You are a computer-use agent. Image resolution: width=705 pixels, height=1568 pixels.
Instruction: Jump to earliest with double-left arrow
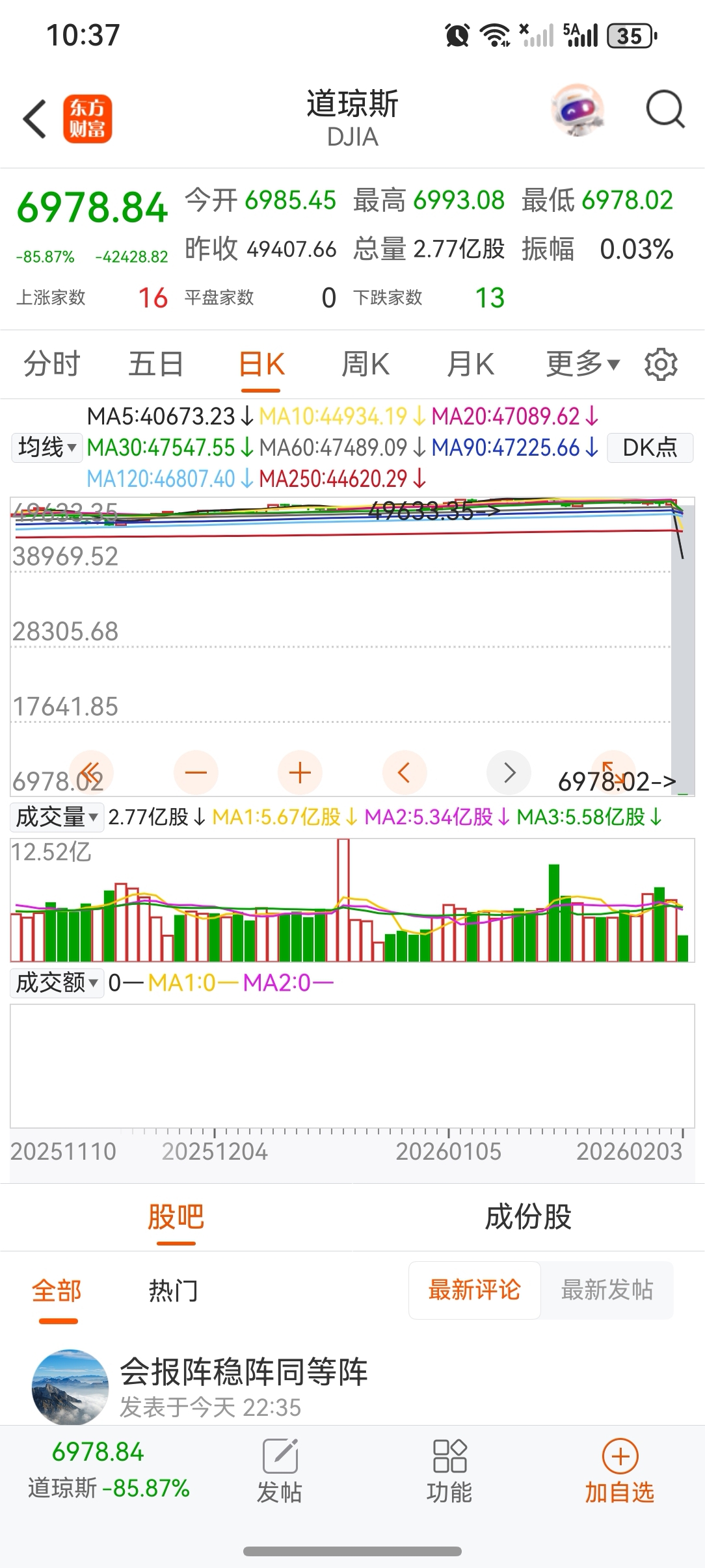91,773
